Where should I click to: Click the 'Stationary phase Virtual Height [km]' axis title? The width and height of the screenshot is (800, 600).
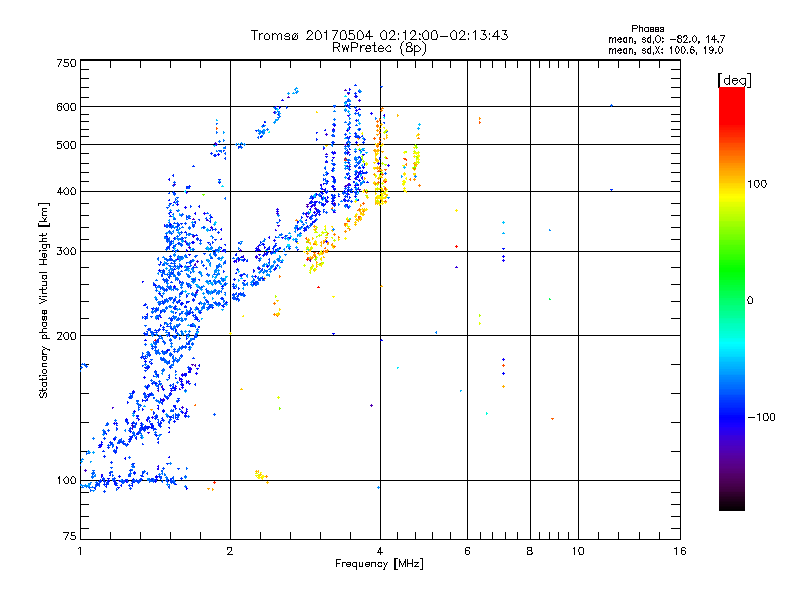click(x=44, y=301)
